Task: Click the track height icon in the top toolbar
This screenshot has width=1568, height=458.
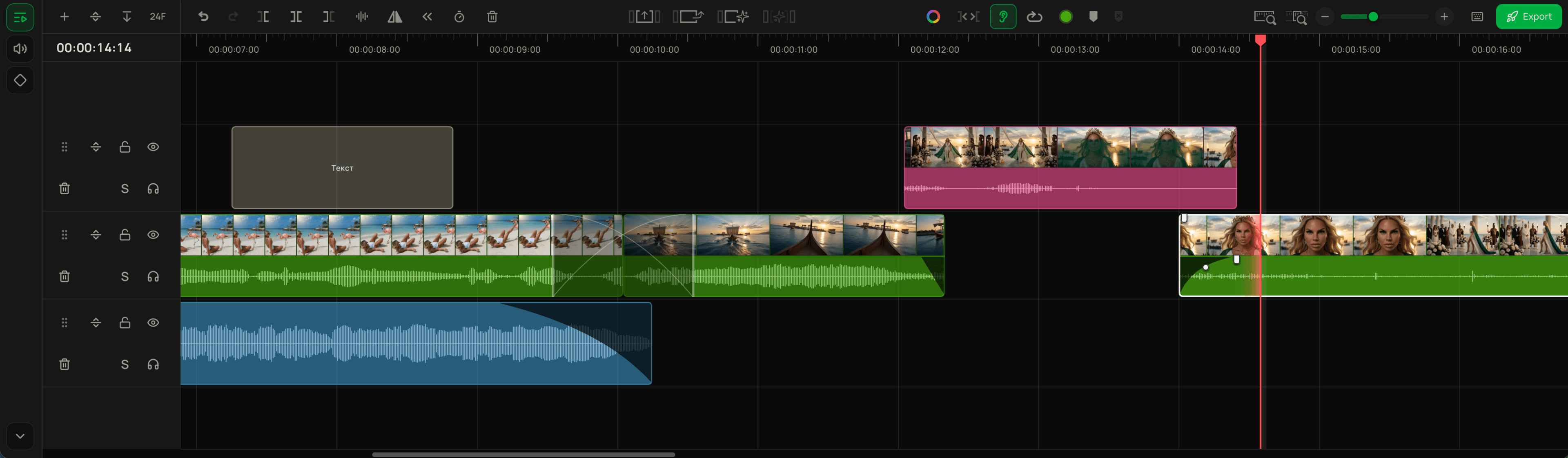Action: tap(96, 17)
